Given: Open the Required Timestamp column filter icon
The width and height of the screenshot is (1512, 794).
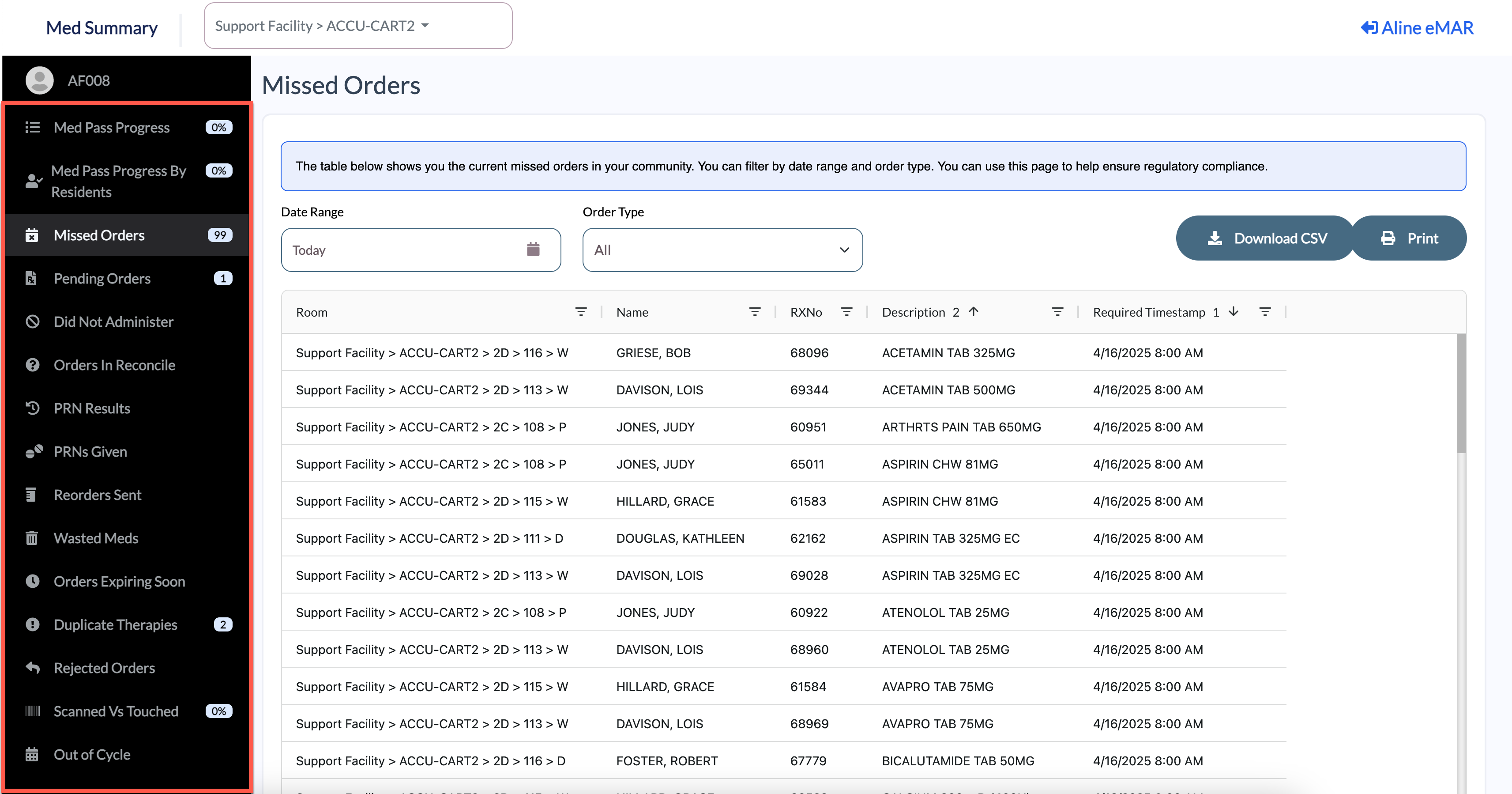Looking at the screenshot, I should [x=1265, y=312].
